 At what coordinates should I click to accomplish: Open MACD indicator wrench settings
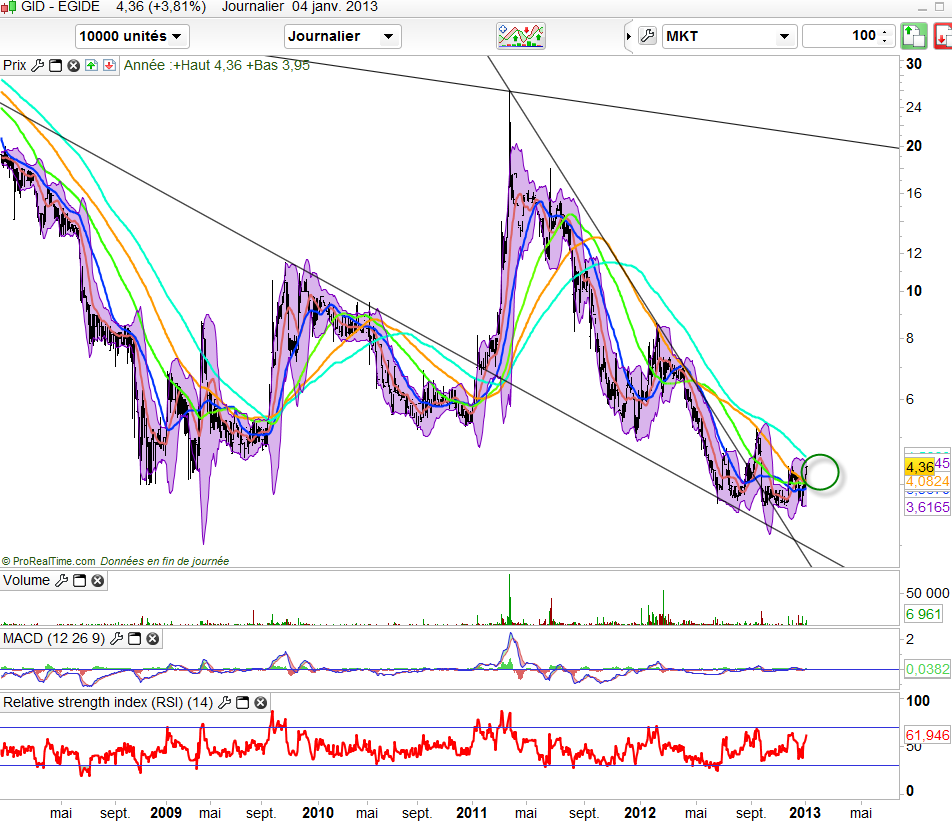117,638
